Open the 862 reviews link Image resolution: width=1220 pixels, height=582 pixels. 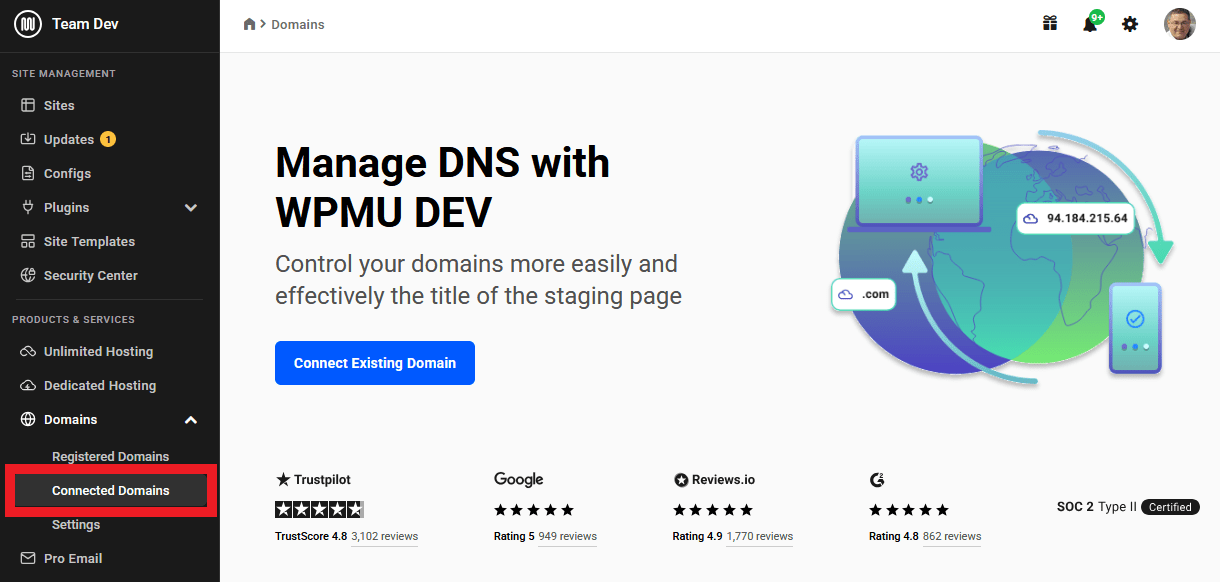pyautogui.click(x=952, y=536)
